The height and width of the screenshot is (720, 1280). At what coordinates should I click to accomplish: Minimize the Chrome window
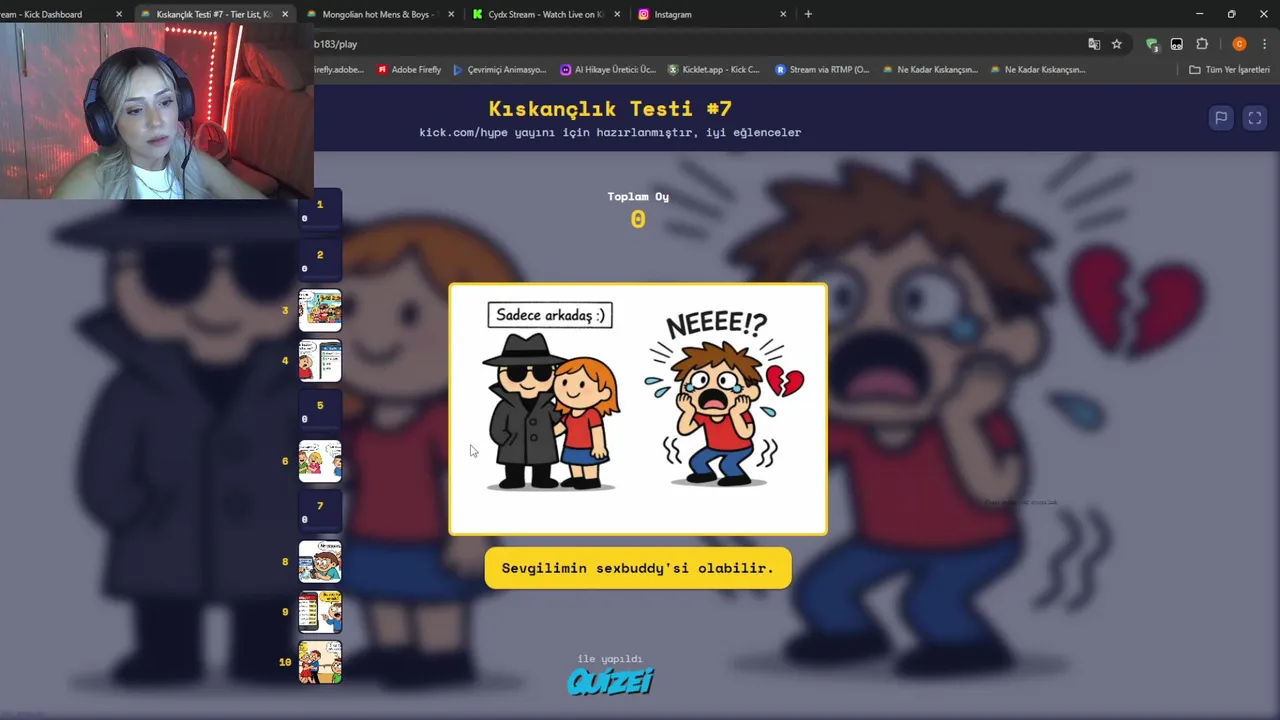1199,14
